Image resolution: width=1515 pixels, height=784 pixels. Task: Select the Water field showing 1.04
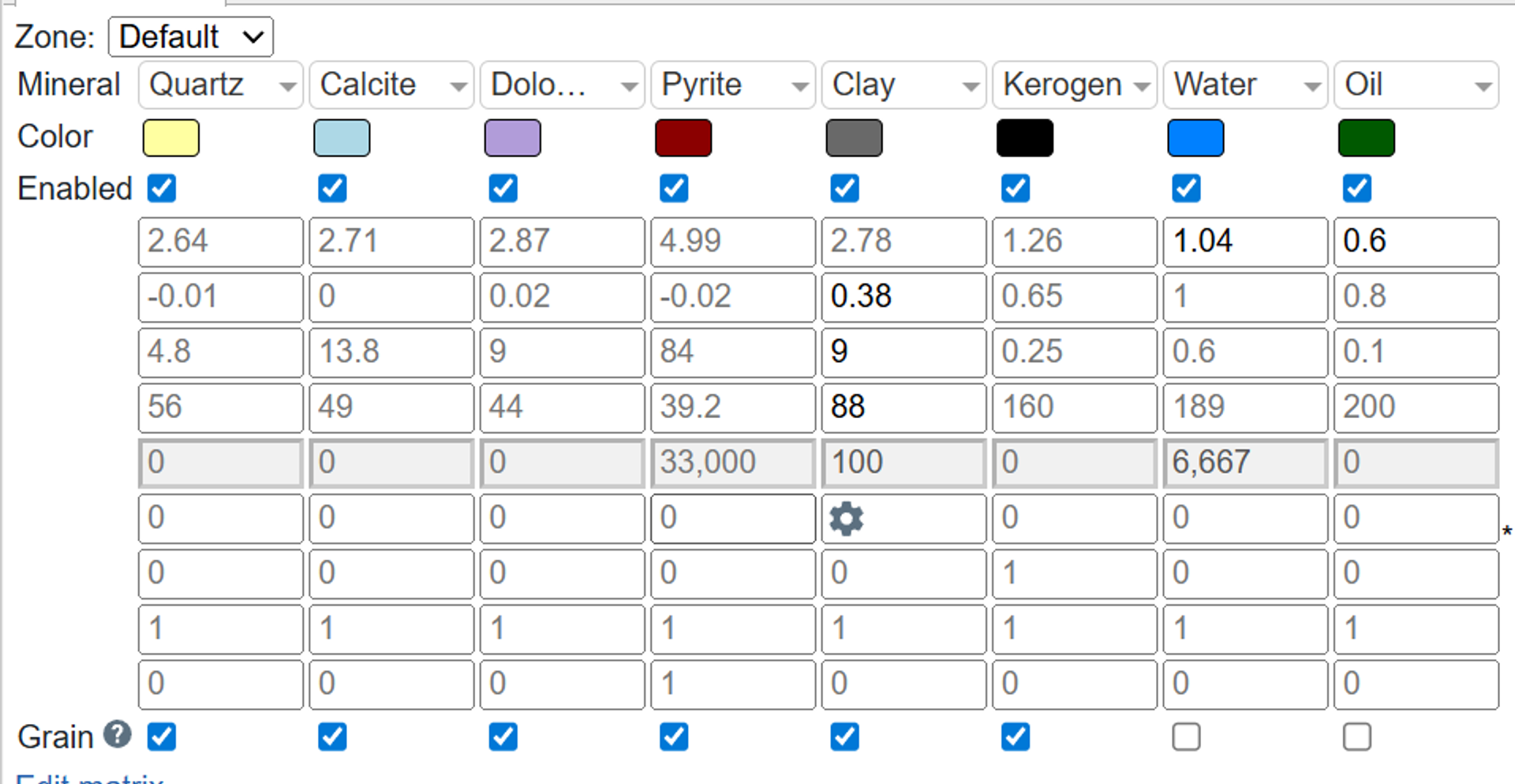pos(1244,241)
